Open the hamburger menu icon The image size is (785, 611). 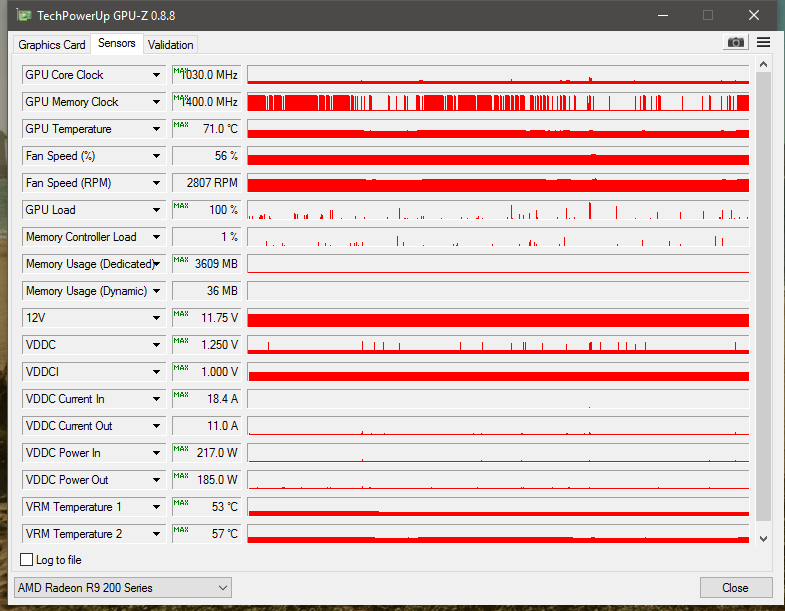pos(764,43)
